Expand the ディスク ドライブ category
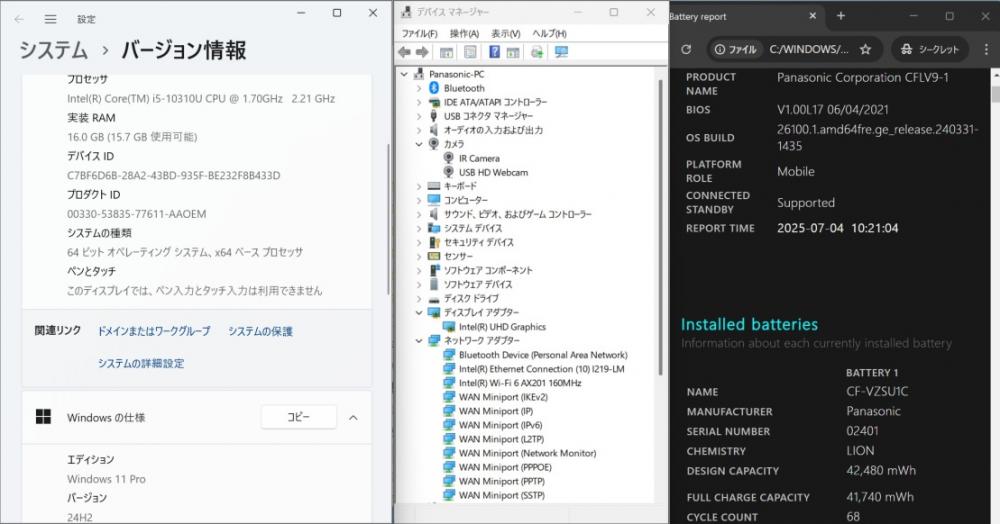Screen dimensions: 1000x524 (x=419, y=298)
